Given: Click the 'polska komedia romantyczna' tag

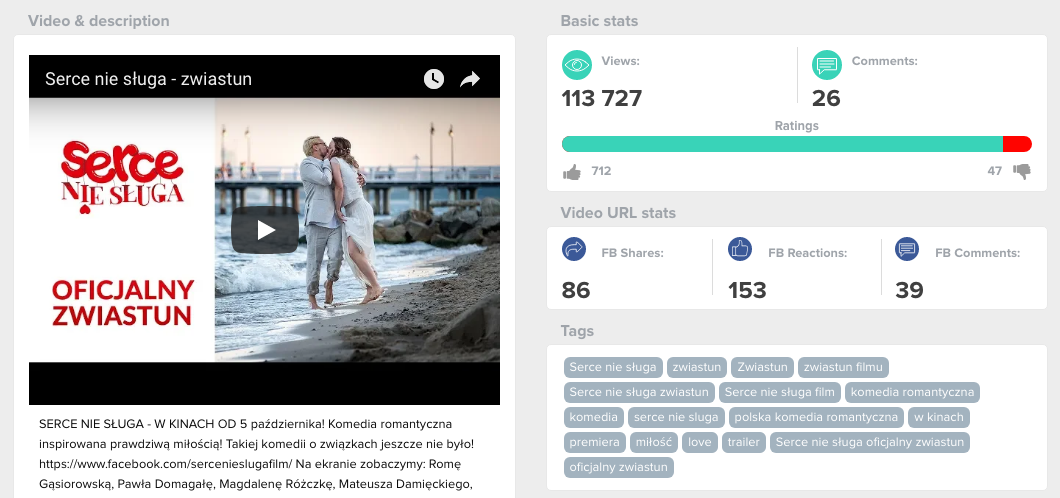Looking at the screenshot, I should (x=815, y=417).
